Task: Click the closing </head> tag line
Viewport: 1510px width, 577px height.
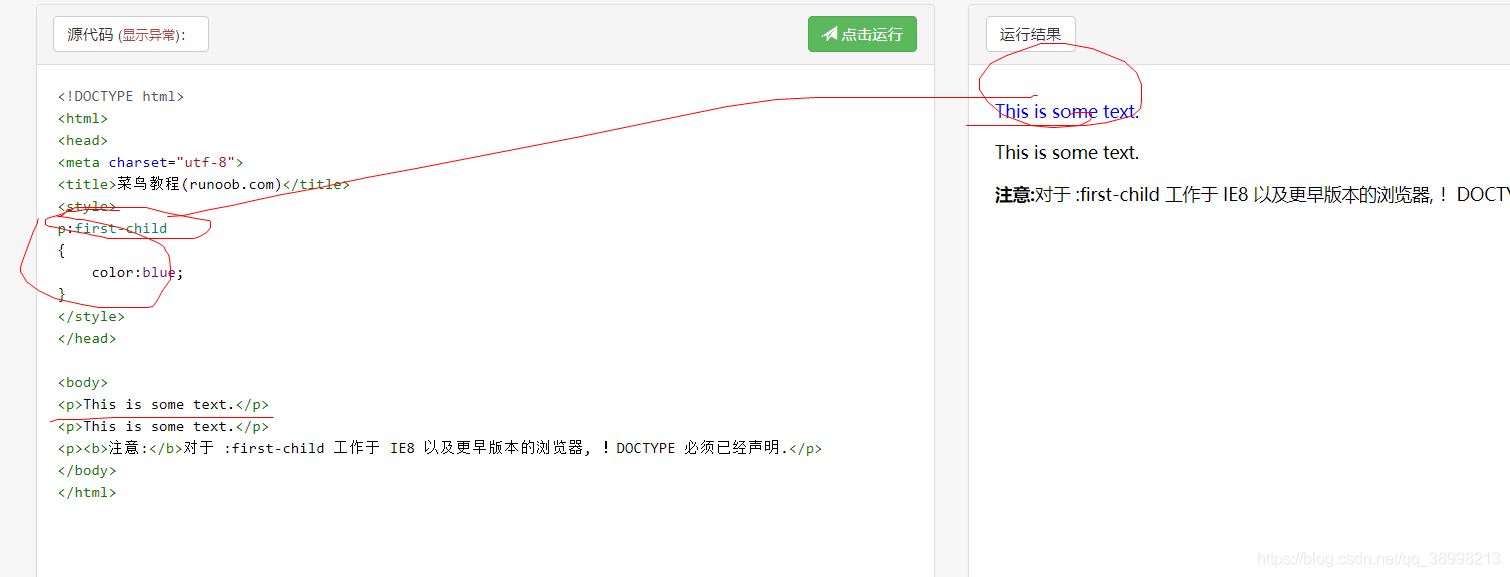Action: [87, 339]
